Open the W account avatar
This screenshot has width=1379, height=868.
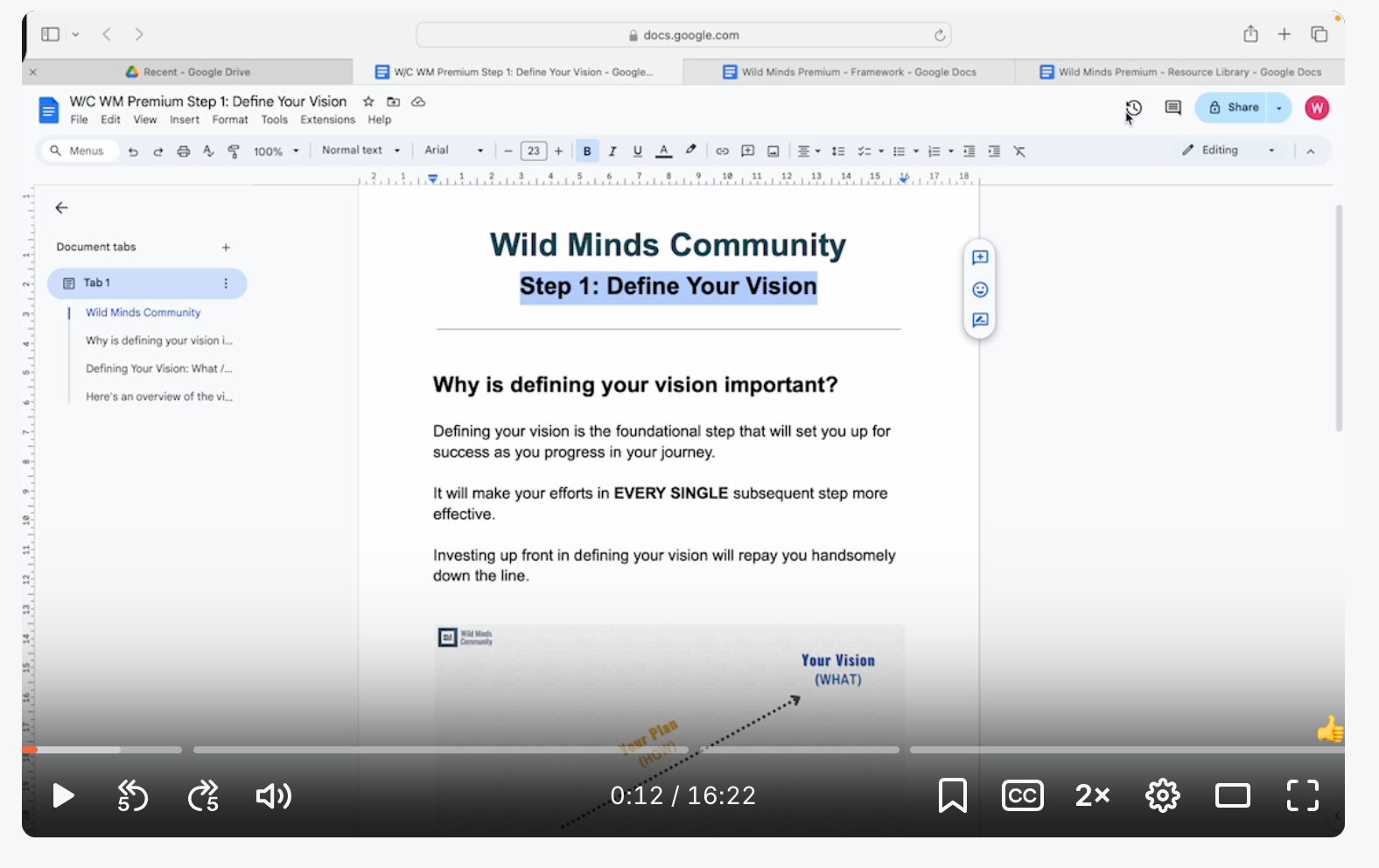(x=1317, y=108)
